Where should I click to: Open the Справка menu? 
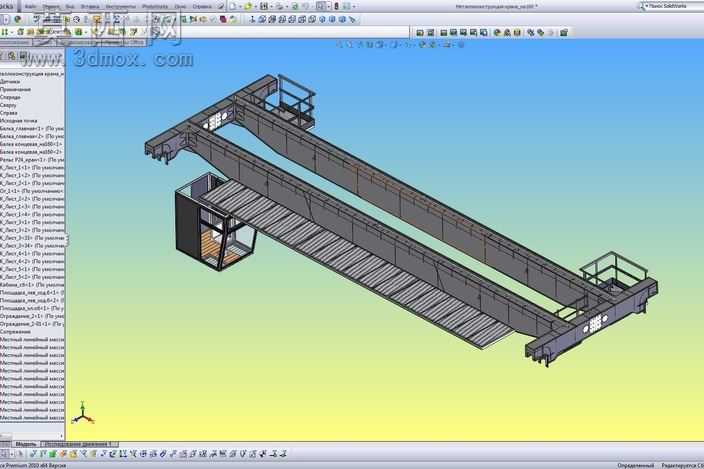point(202,7)
